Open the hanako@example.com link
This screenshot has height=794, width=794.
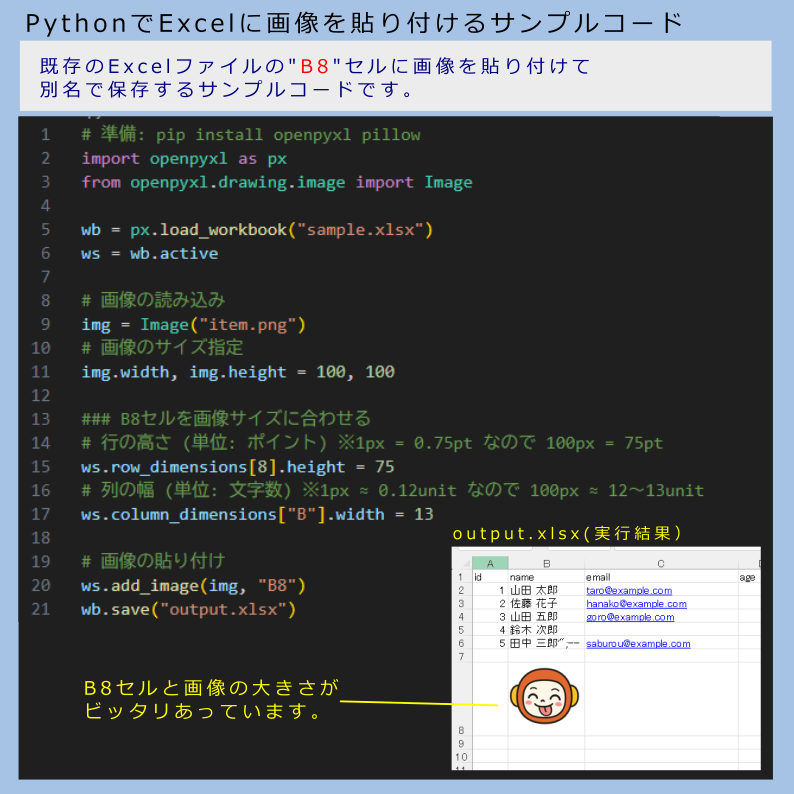point(636,604)
